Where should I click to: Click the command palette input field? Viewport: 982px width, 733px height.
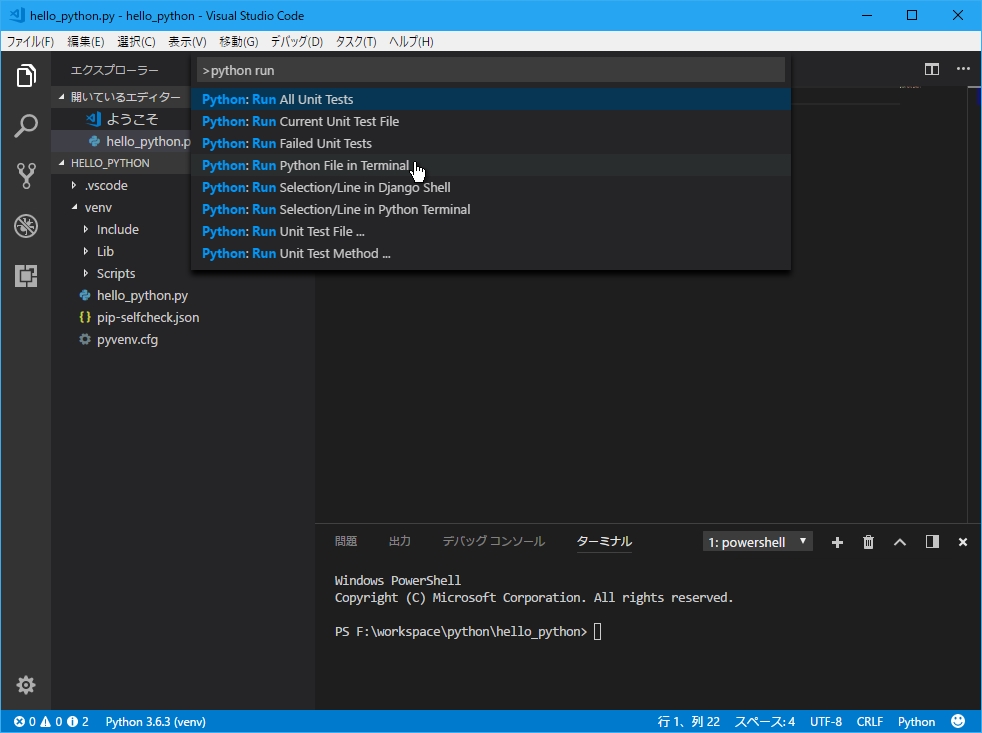click(490, 70)
